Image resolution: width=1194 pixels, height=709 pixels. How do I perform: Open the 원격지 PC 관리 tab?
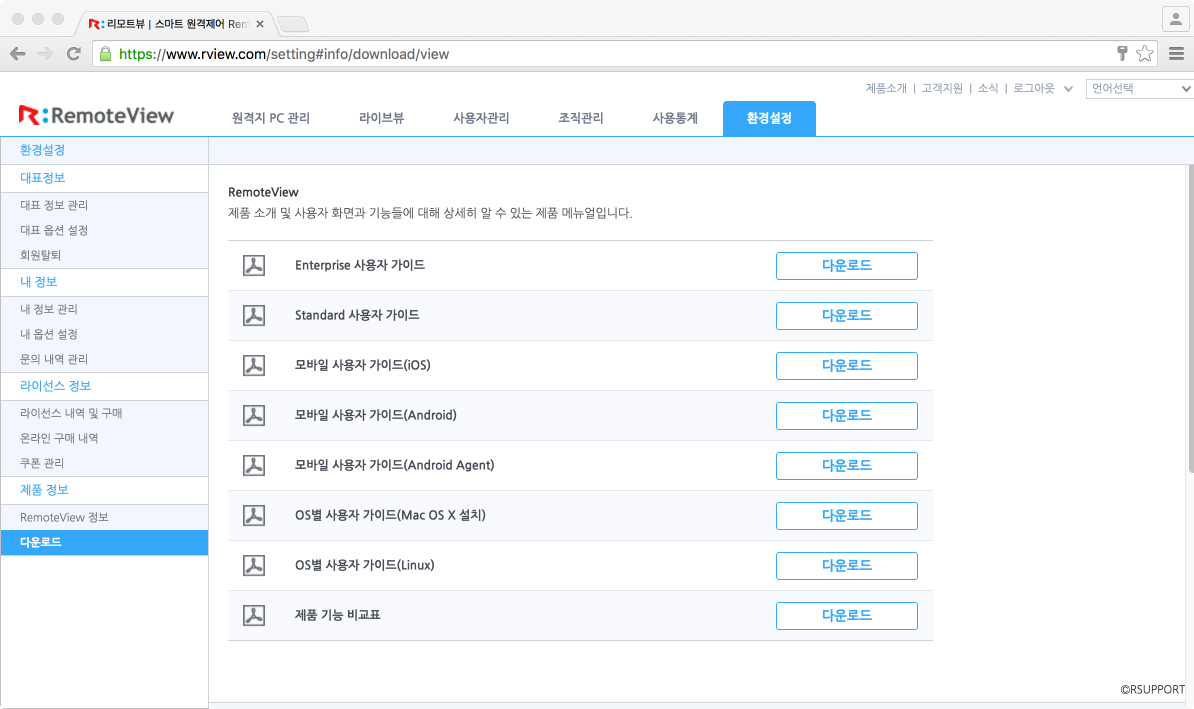270,118
